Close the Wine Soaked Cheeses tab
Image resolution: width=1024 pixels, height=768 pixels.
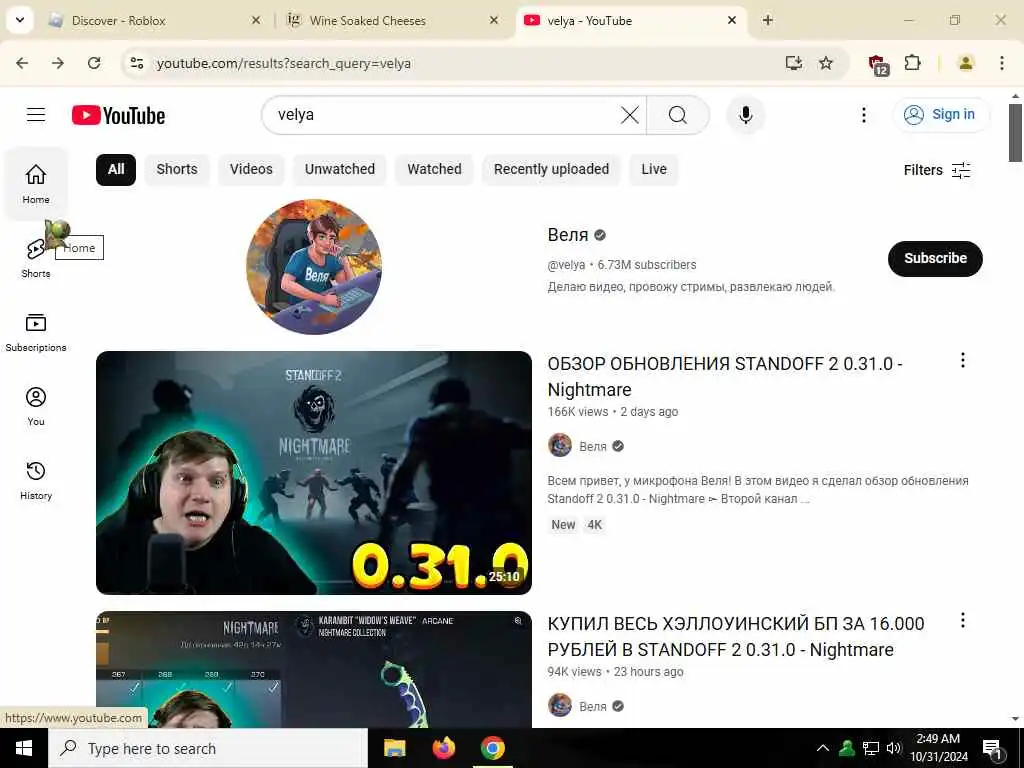494,20
